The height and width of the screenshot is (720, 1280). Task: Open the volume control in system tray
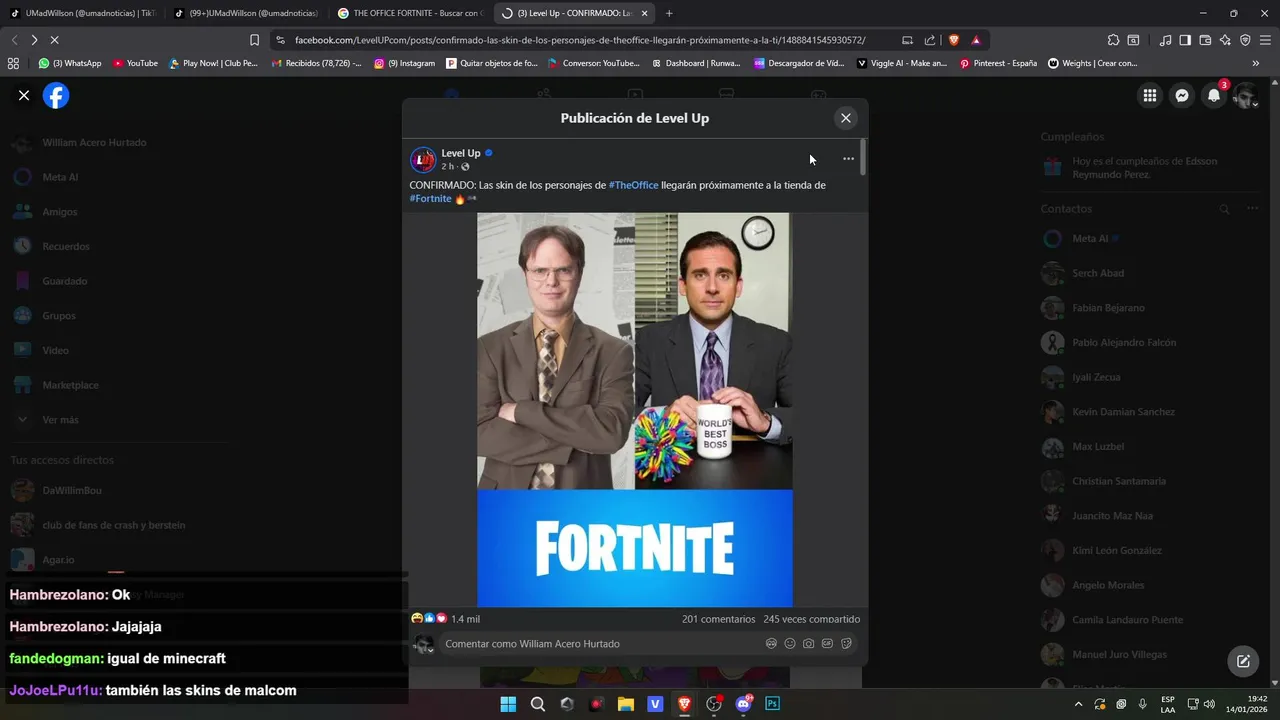pyautogui.click(x=1210, y=704)
